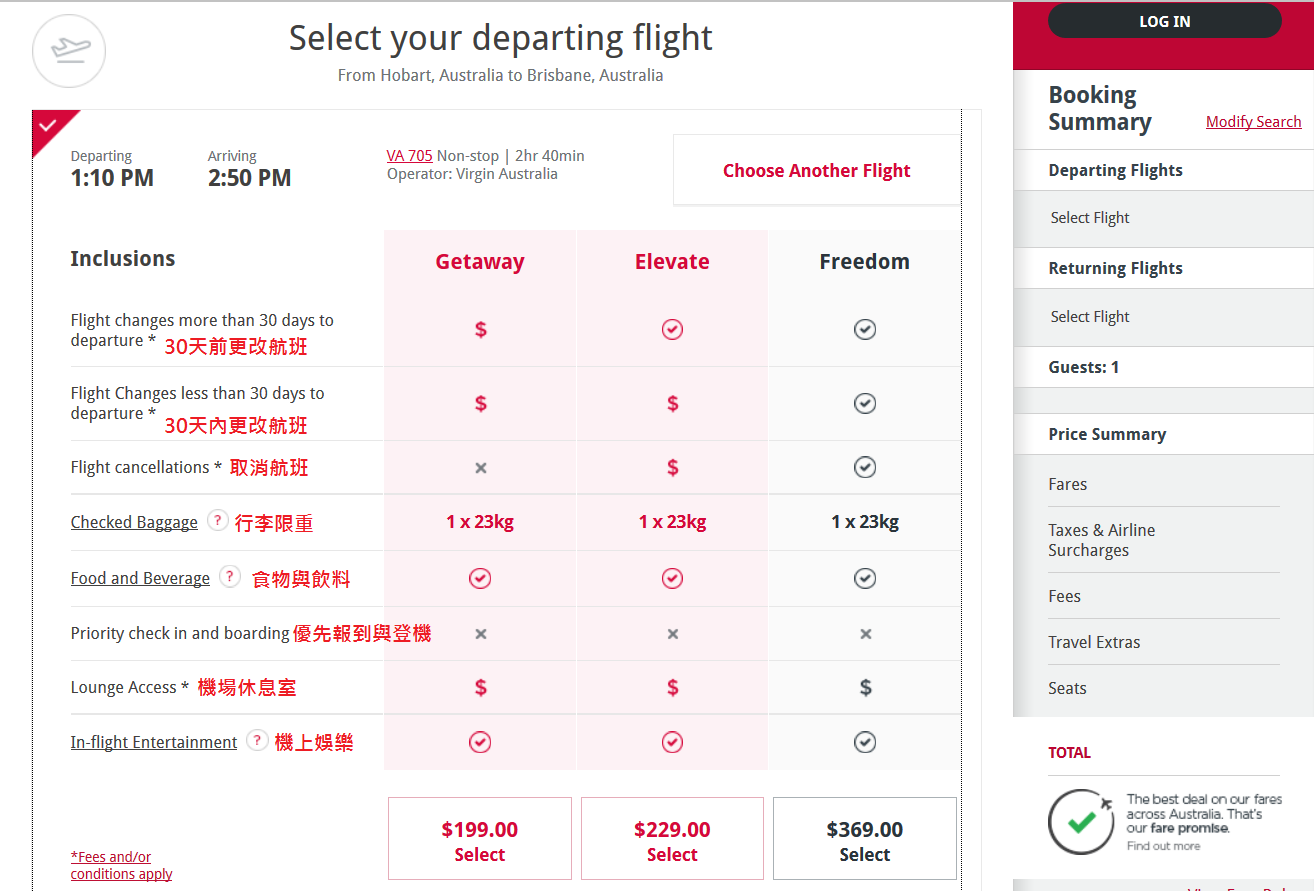Image resolution: width=1314 pixels, height=891 pixels.
Task: Open the Fees and/or conditions apply link
Action: click(121, 864)
